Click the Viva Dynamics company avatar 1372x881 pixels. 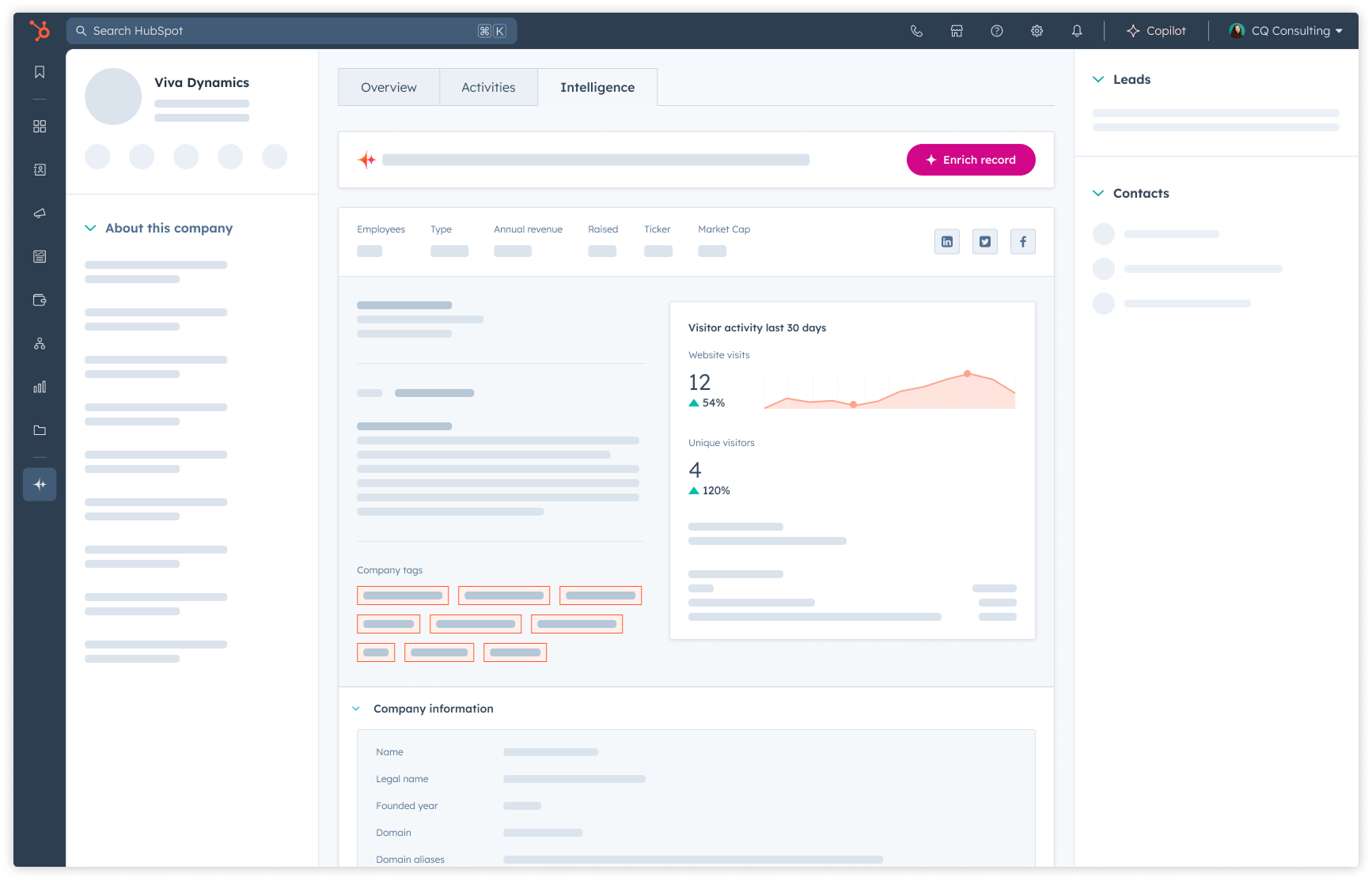[x=113, y=96]
